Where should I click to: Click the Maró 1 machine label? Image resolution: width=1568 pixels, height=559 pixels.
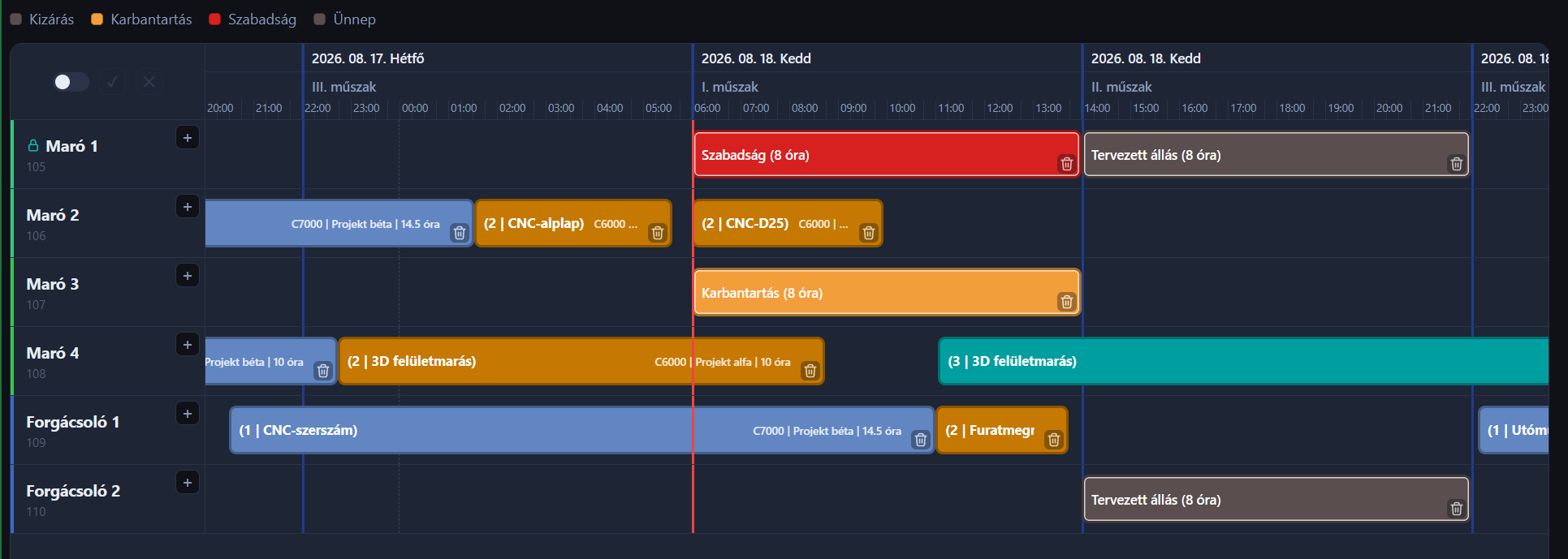coord(71,146)
